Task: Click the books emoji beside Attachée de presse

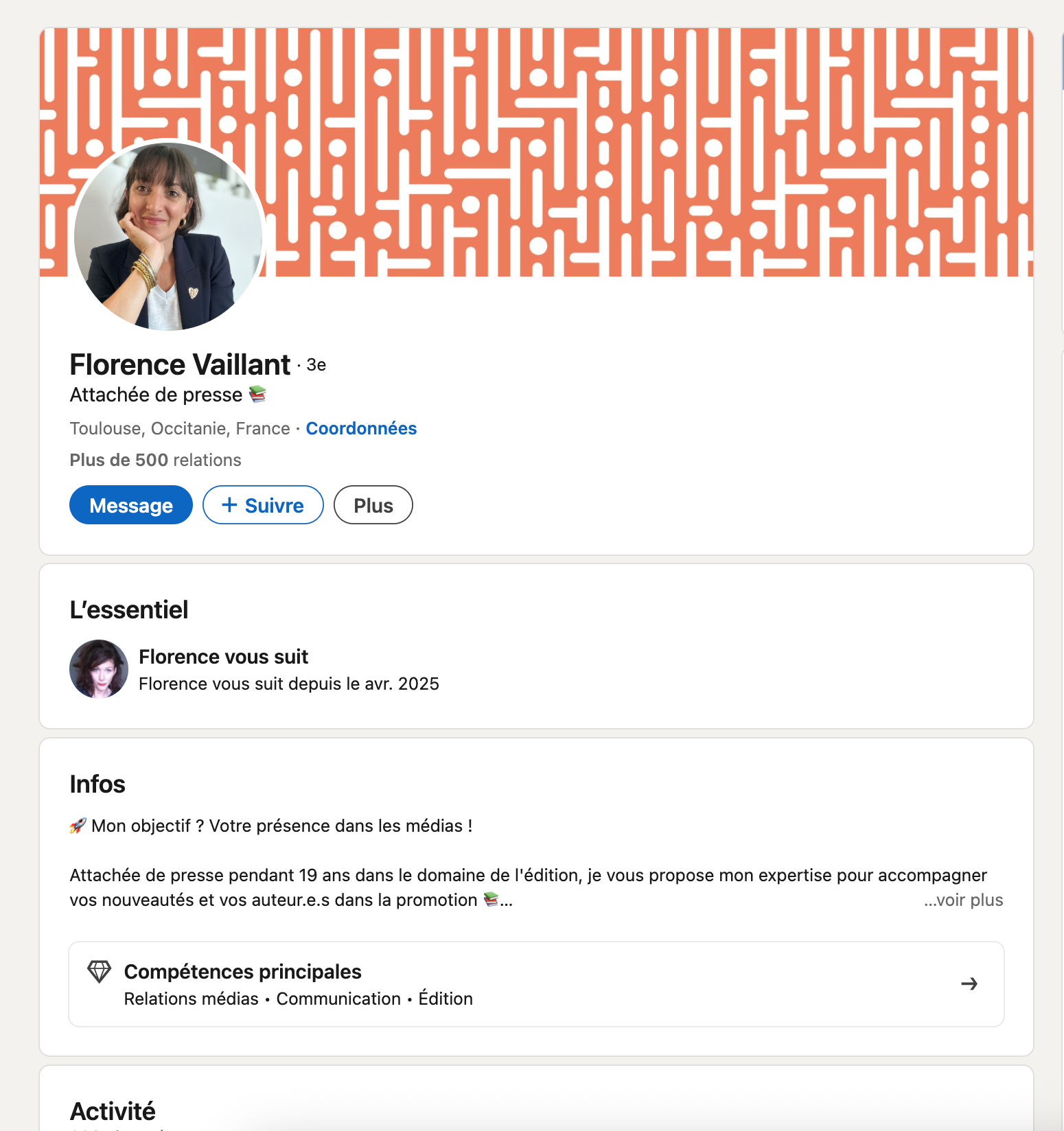Action: coord(257,394)
